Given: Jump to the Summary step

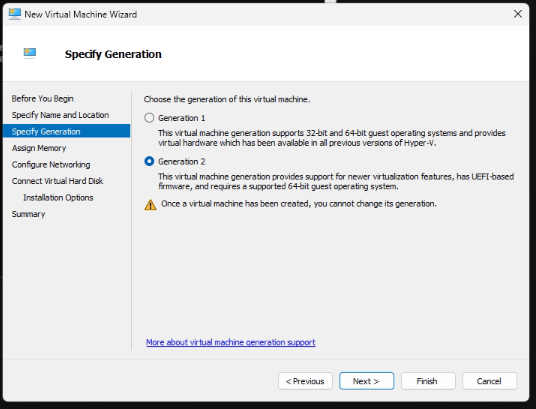Looking at the screenshot, I should (28, 214).
